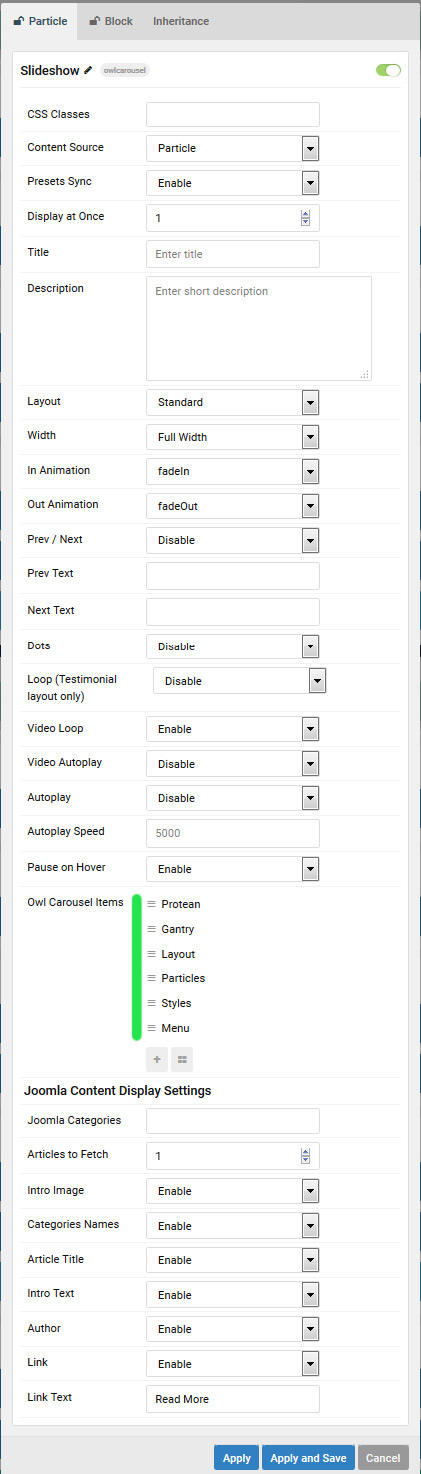
Task: Click the Apply and Save button
Action: 308,1458
